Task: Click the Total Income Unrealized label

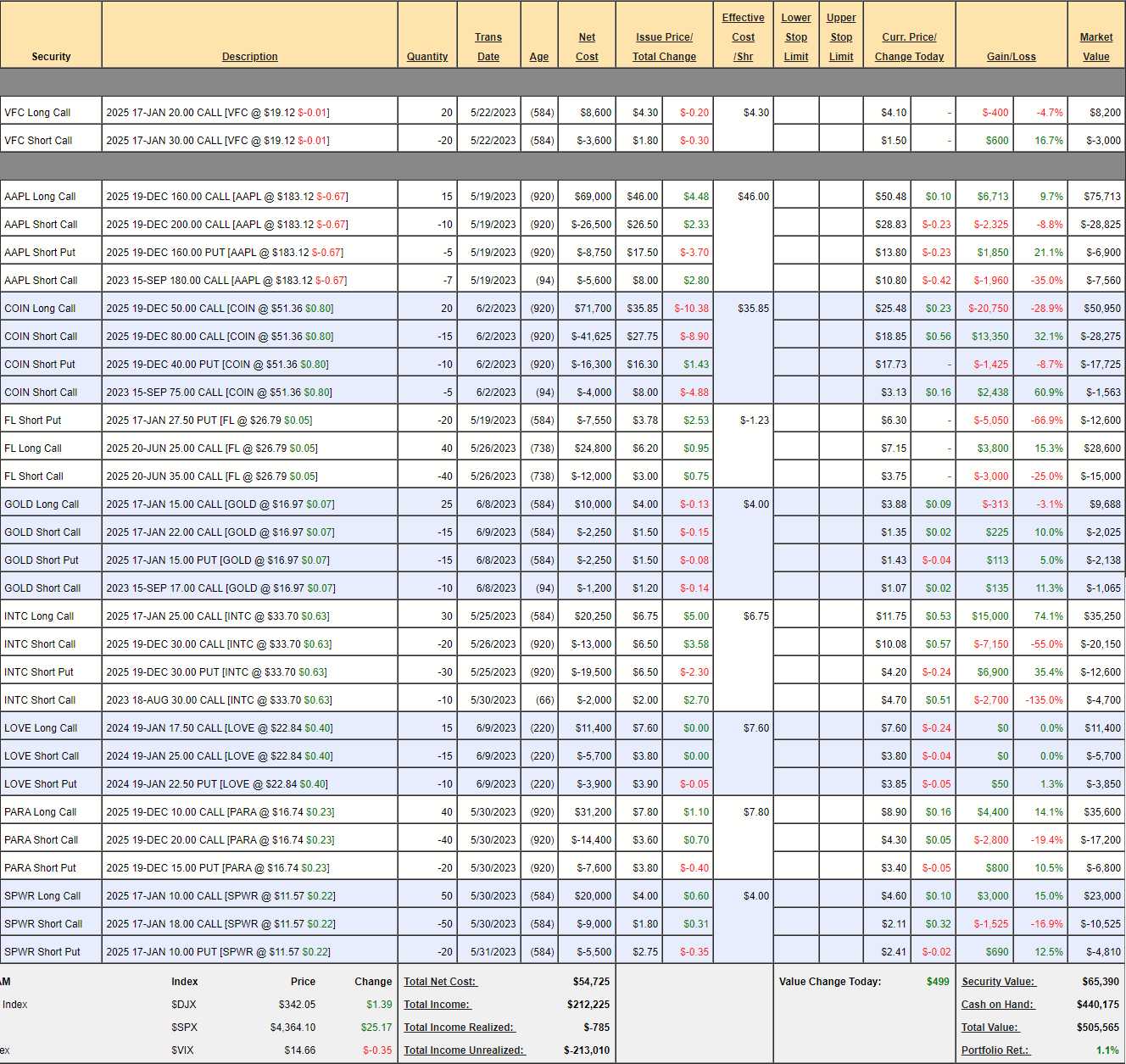Action: point(464,1050)
